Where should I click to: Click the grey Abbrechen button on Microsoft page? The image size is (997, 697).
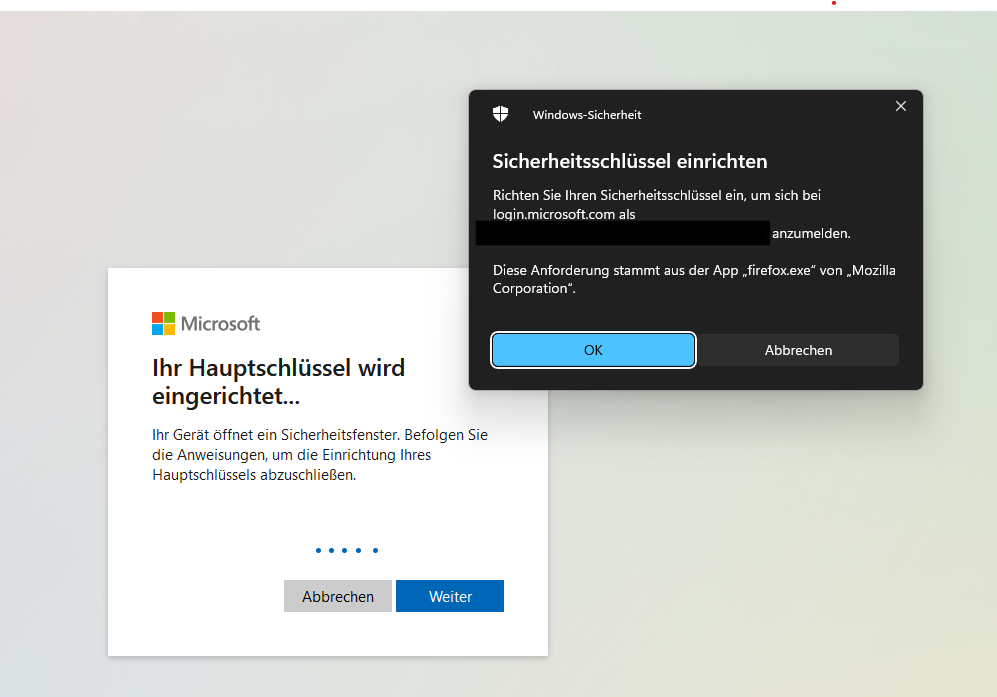pos(338,596)
